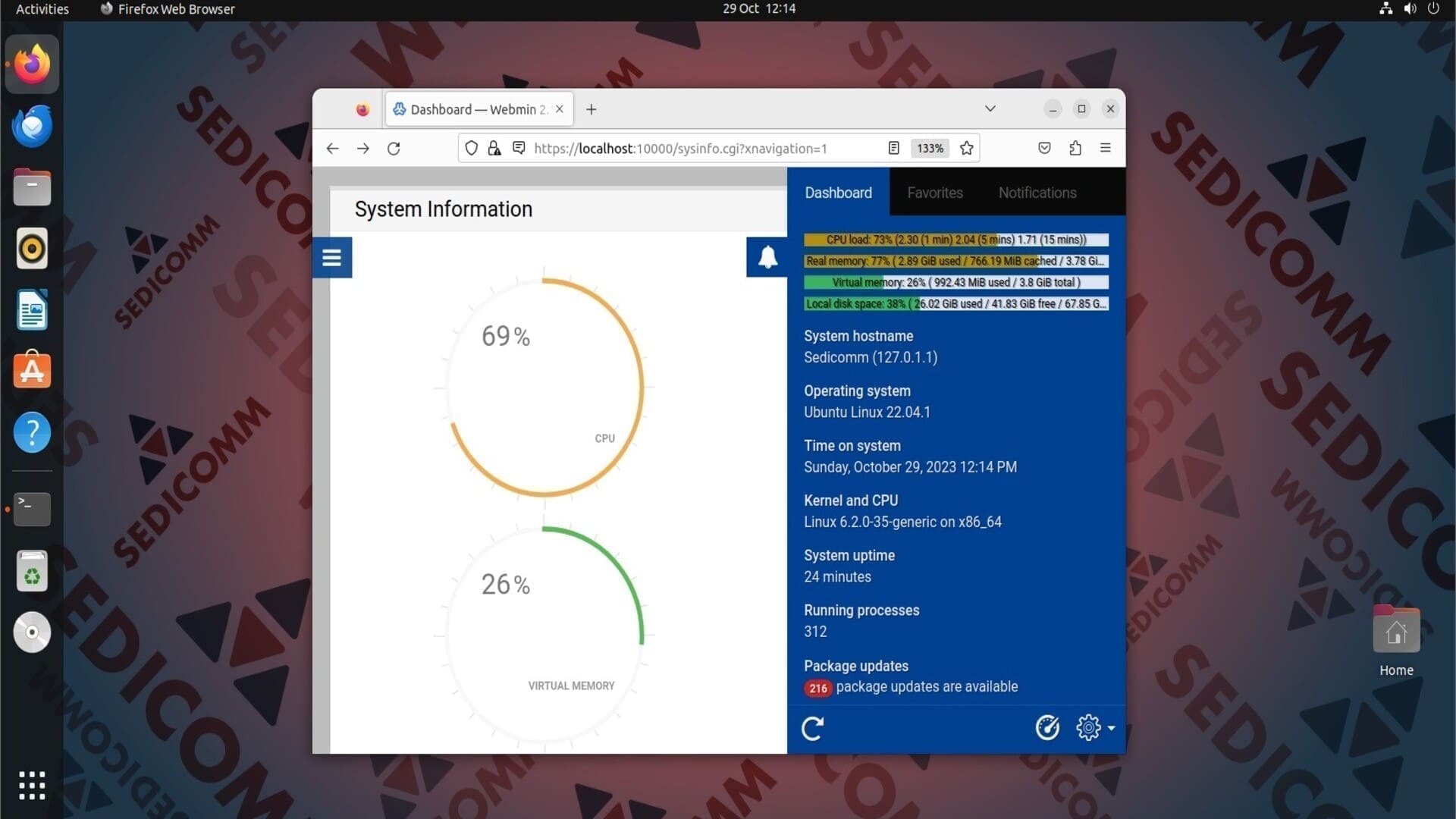Click the System hostname value Sedicomm
This screenshot has height=819, width=1456.
[x=871, y=357]
